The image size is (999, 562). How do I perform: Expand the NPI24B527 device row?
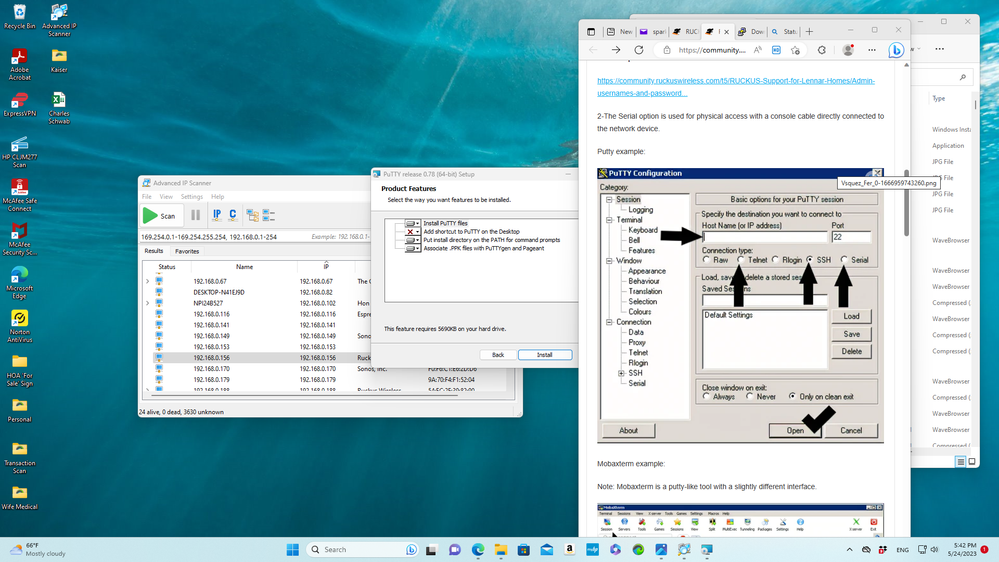click(148, 303)
